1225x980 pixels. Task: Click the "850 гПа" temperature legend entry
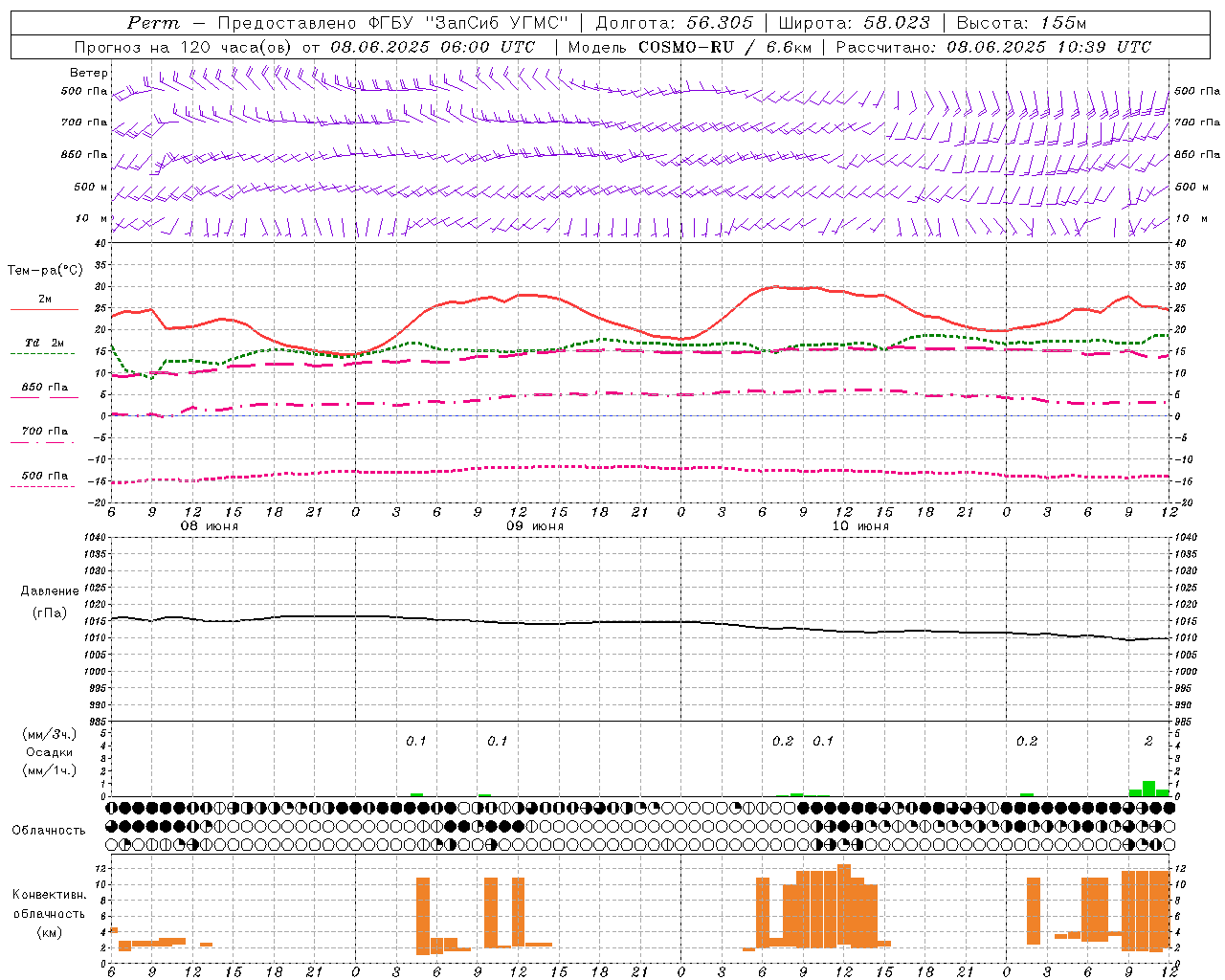(x=45, y=387)
